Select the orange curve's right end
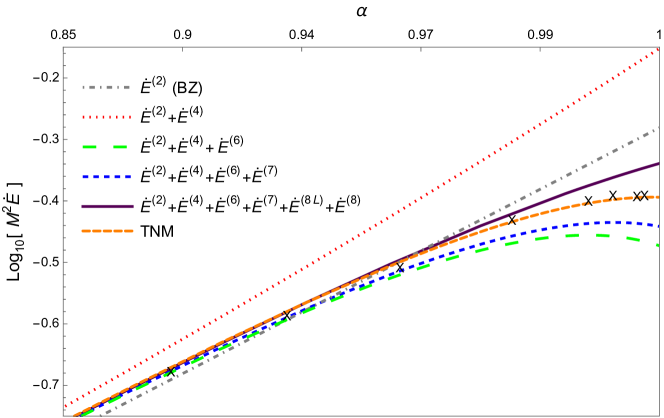The width and height of the screenshot is (664, 418). click(x=657, y=197)
